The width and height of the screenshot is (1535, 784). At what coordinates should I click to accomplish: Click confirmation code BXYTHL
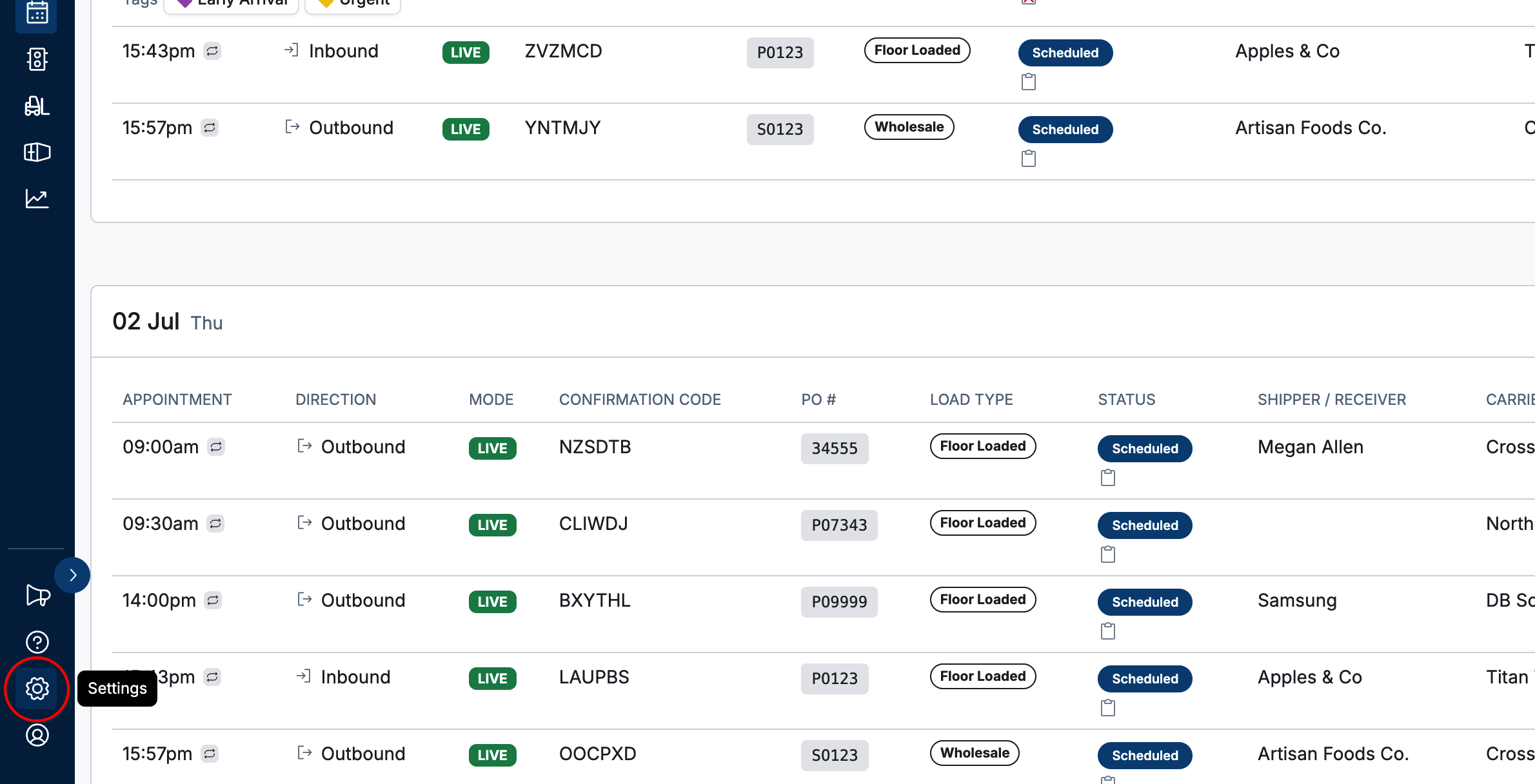595,600
